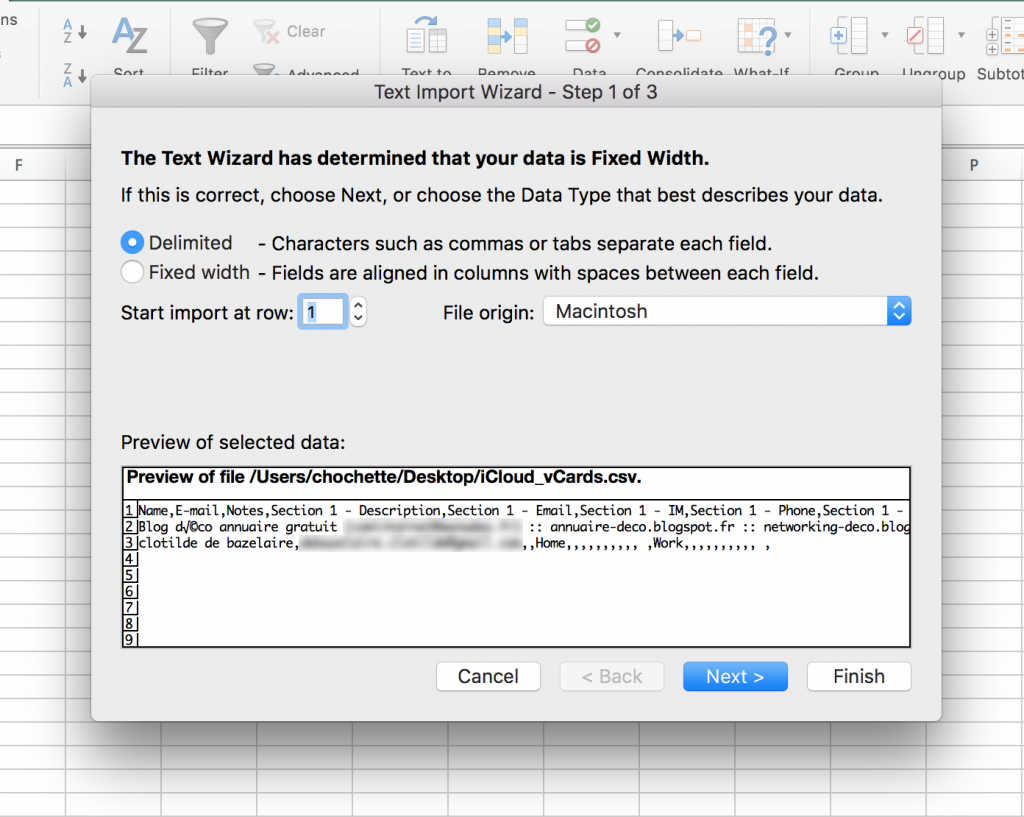Image resolution: width=1024 pixels, height=817 pixels.
Task: Click the Start import at row field
Action: (x=322, y=312)
